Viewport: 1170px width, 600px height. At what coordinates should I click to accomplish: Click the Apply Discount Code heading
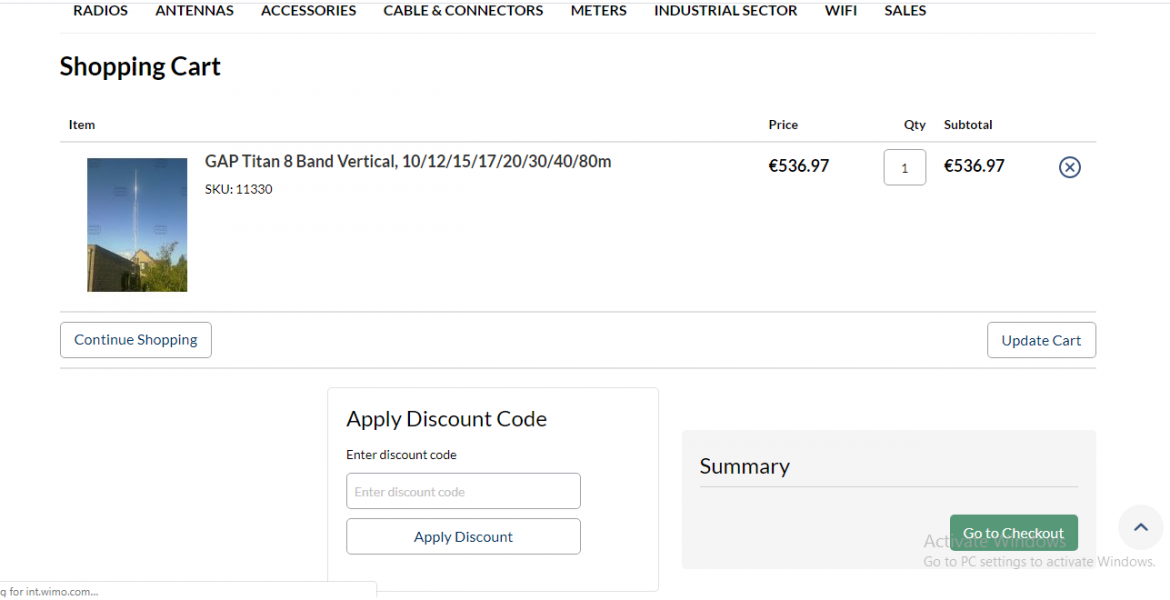(x=446, y=419)
